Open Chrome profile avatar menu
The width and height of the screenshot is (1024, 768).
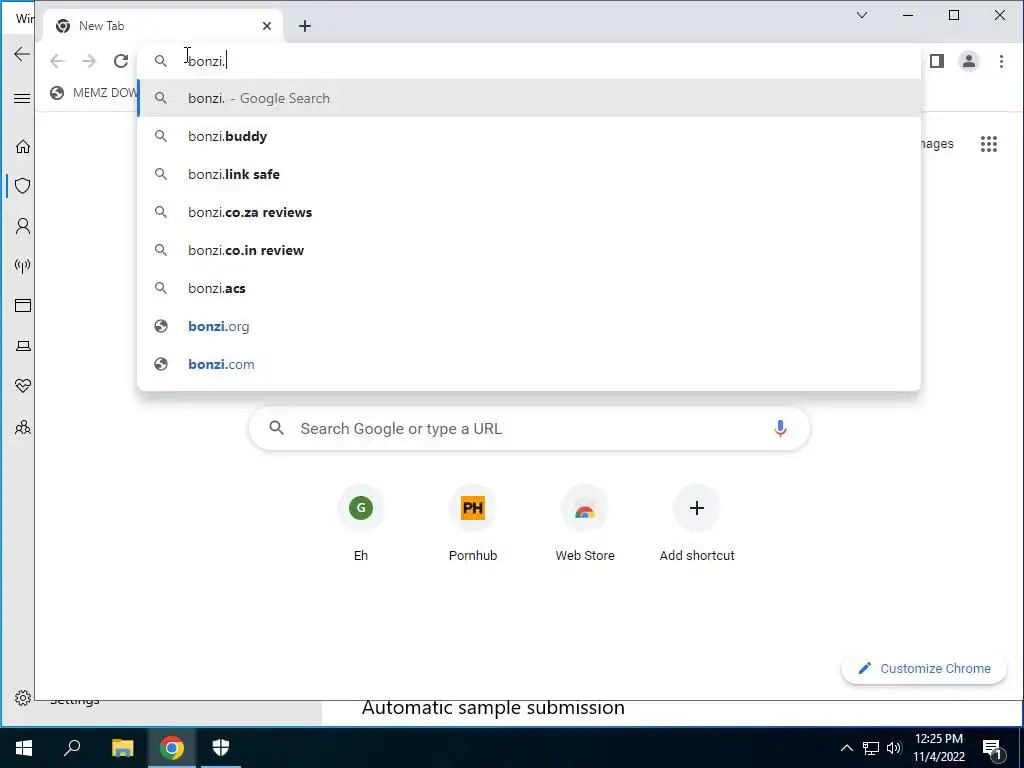pos(968,61)
